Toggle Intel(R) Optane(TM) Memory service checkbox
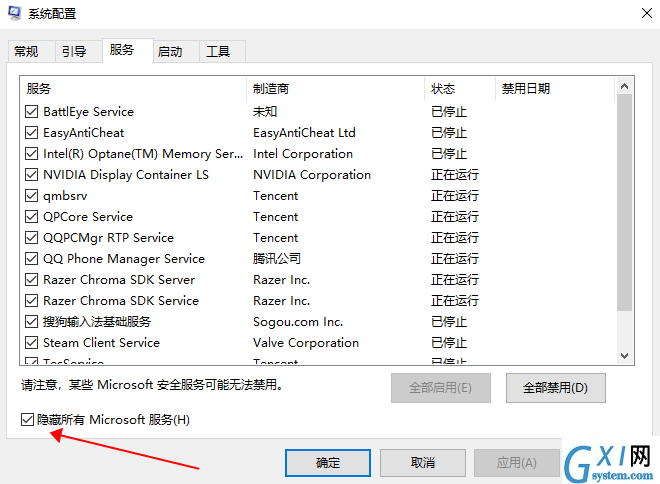The height and width of the screenshot is (484, 660). pyautogui.click(x=32, y=154)
